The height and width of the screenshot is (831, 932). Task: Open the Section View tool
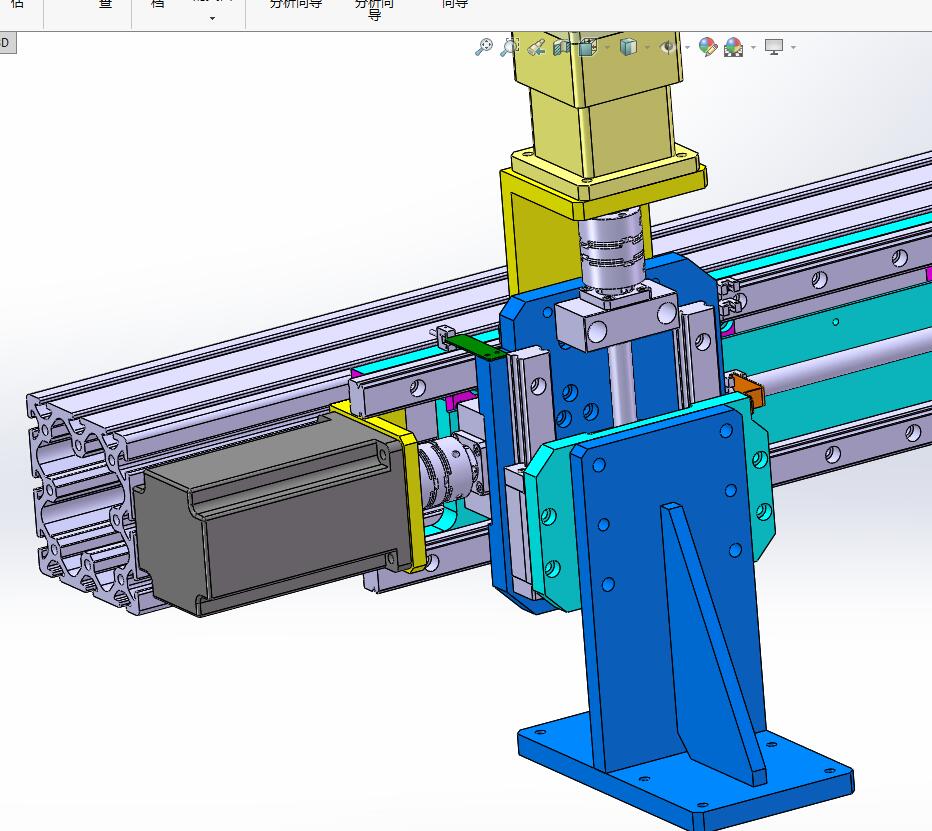562,47
